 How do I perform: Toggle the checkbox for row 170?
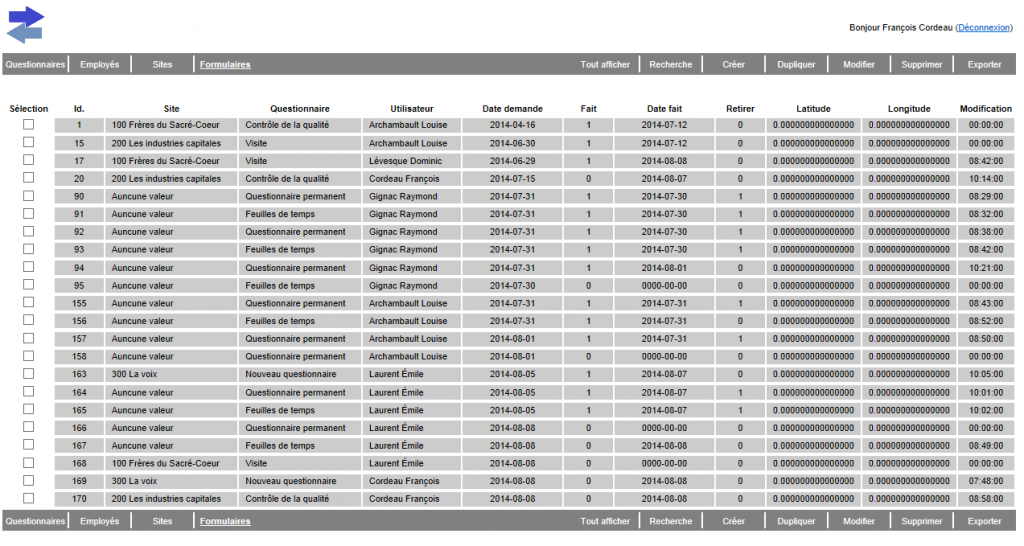click(28, 498)
